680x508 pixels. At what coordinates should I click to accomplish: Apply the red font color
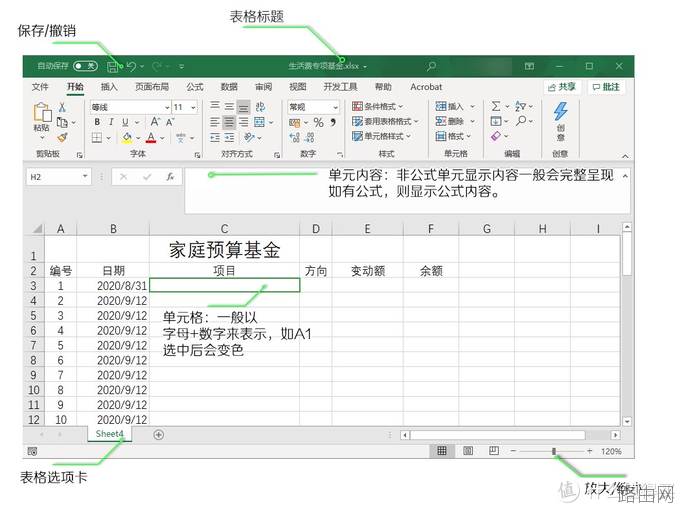[151, 138]
